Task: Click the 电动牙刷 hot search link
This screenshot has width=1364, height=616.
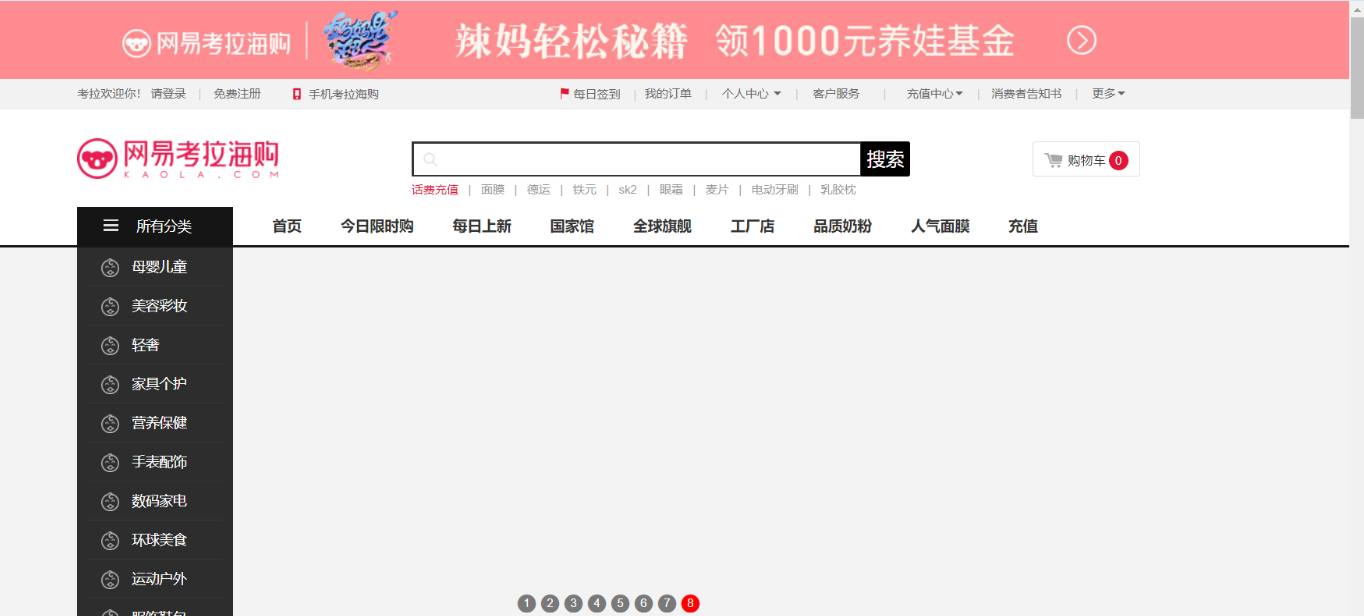Action: point(775,189)
